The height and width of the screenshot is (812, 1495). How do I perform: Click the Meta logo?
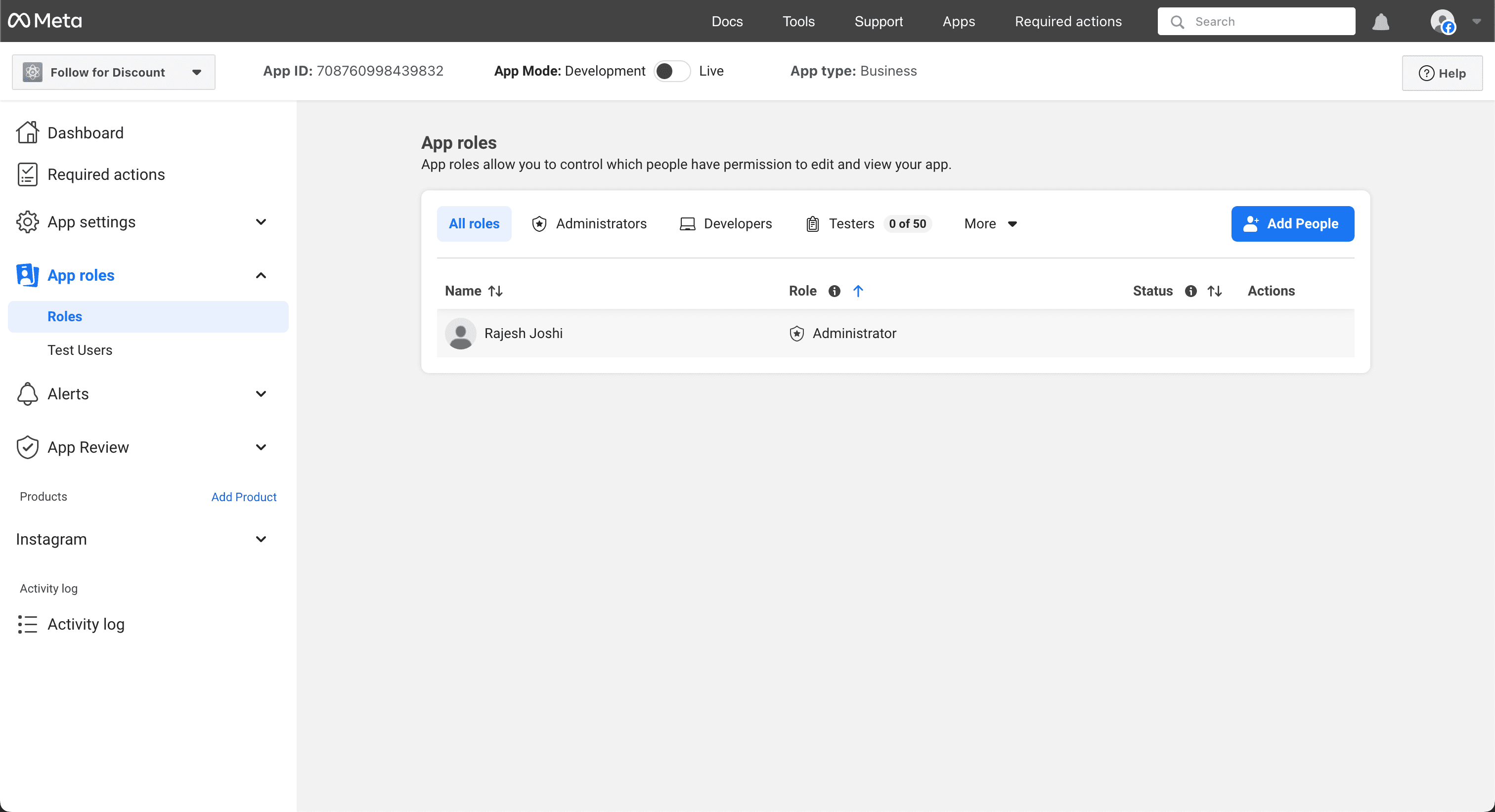pyautogui.click(x=44, y=21)
